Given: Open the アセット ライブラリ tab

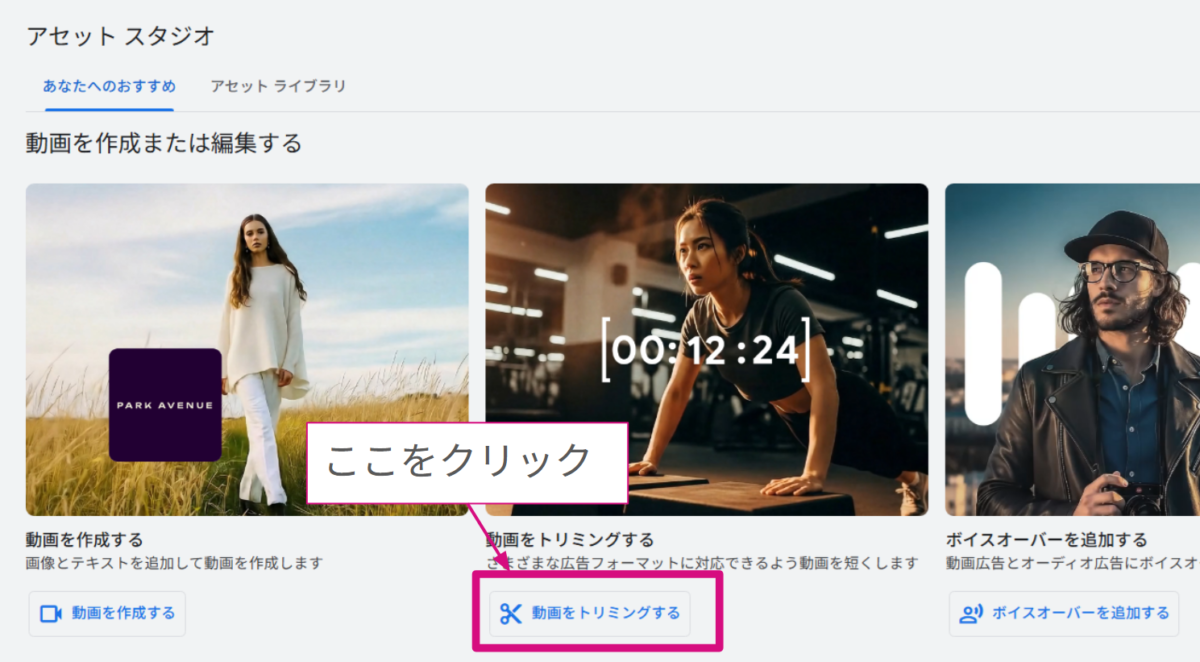Looking at the screenshot, I should click(278, 86).
